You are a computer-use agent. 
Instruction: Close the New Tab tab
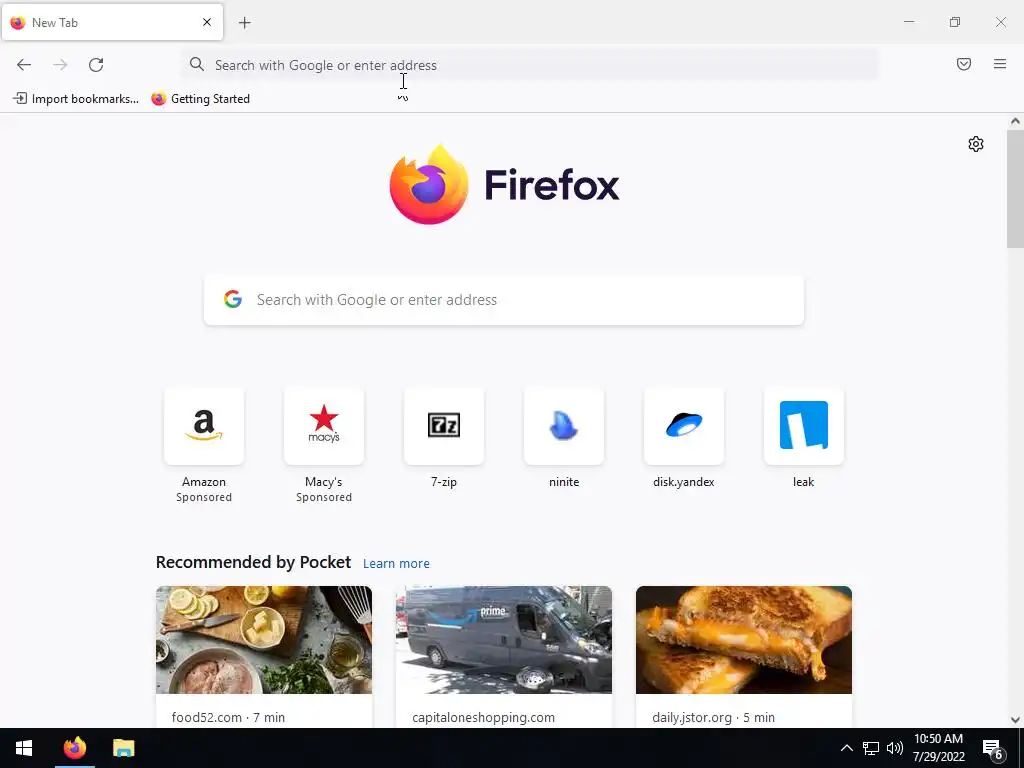point(207,22)
